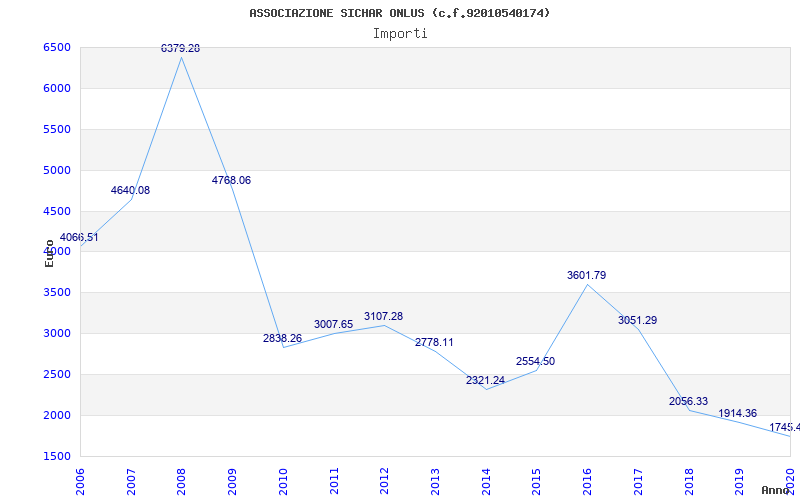Click the 2018 year axis label
800x500 pixels.
tap(689, 482)
